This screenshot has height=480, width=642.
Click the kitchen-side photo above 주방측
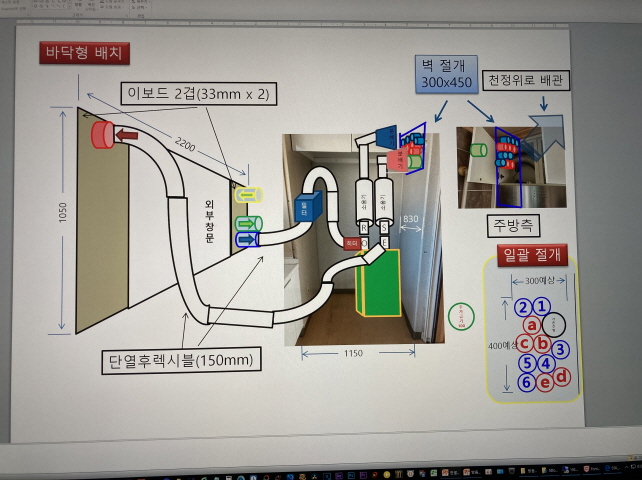point(512,159)
